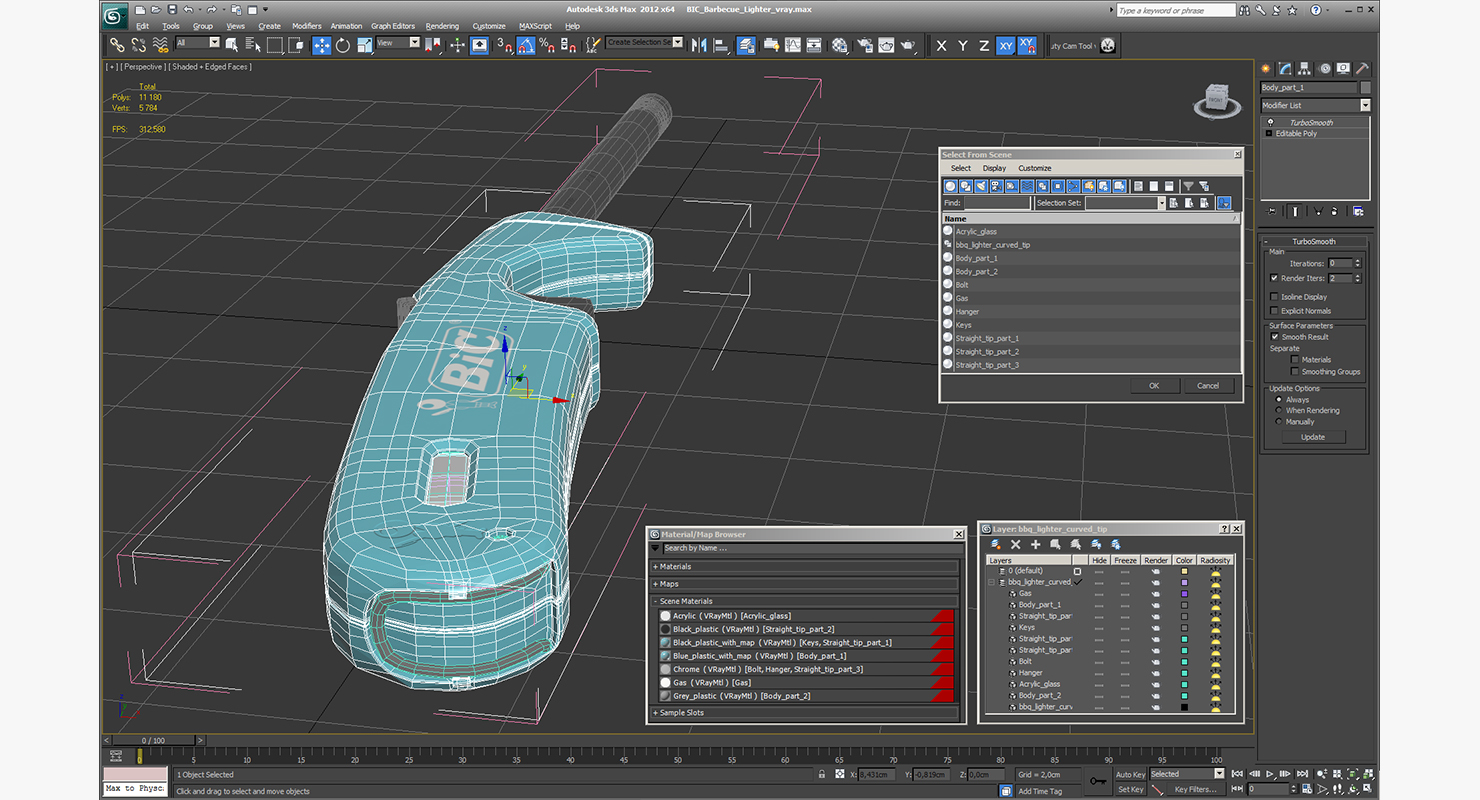
Task: Click the TurboSmooth Update button
Action: 1313,437
